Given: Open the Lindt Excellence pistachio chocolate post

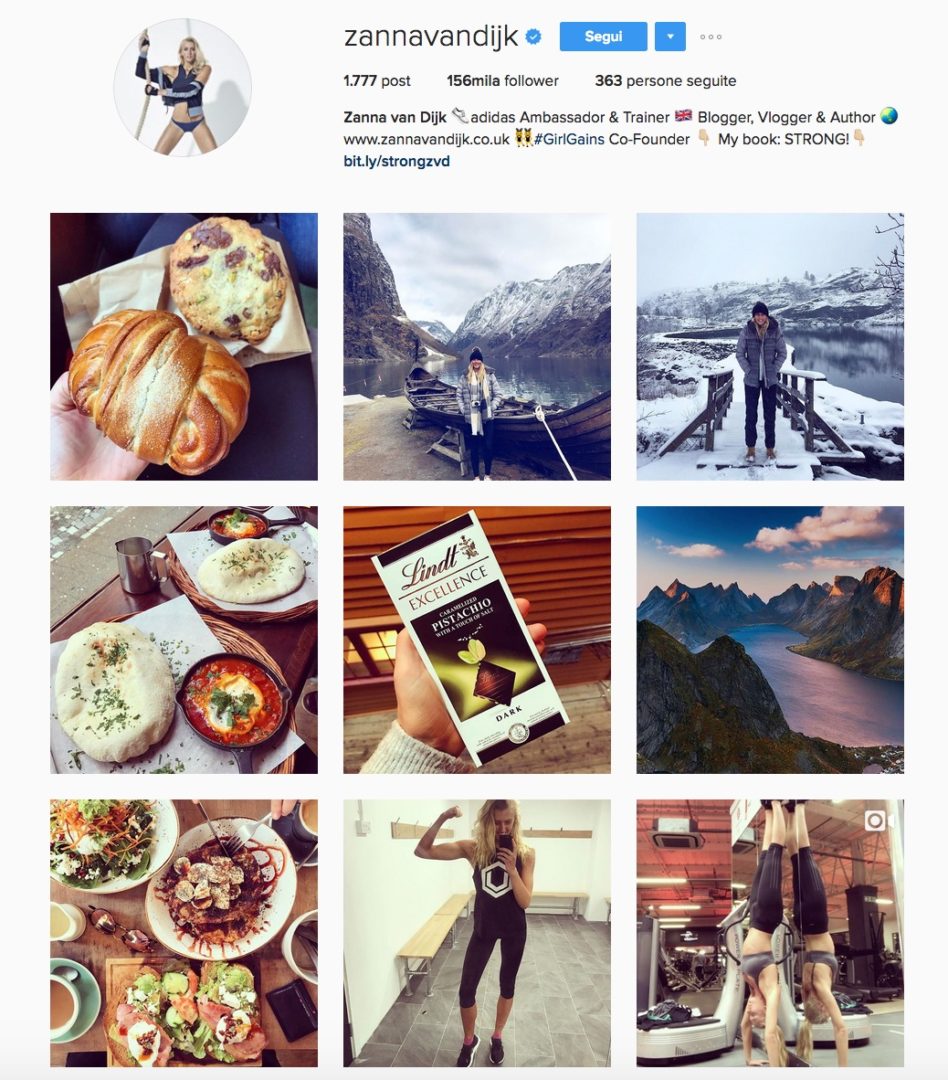Looking at the screenshot, I should click(x=477, y=640).
